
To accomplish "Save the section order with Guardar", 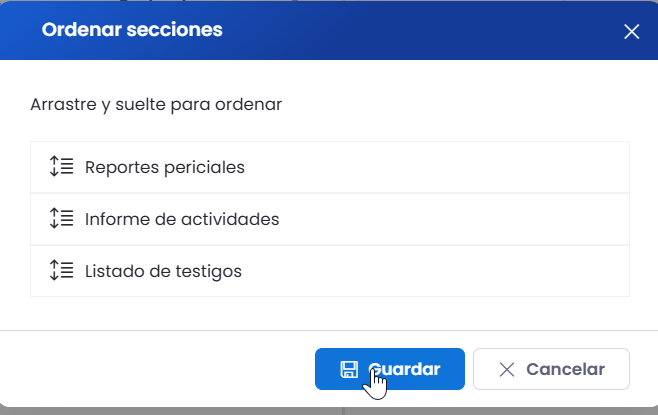I will point(390,369).
